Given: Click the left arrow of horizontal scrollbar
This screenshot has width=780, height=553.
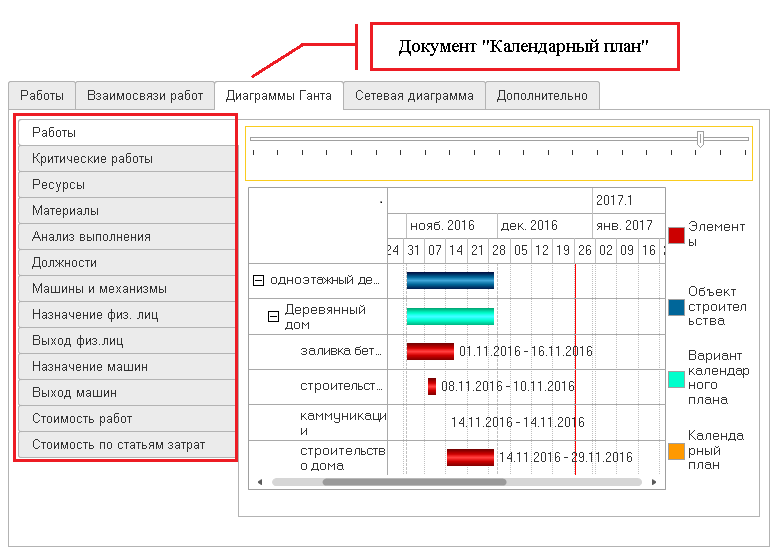Looking at the screenshot, I should pyautogui.click(x=260, y=482).
